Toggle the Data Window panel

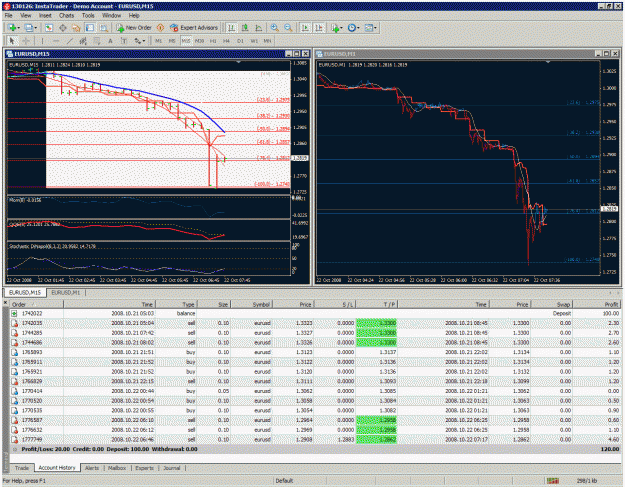coord(63,27)
